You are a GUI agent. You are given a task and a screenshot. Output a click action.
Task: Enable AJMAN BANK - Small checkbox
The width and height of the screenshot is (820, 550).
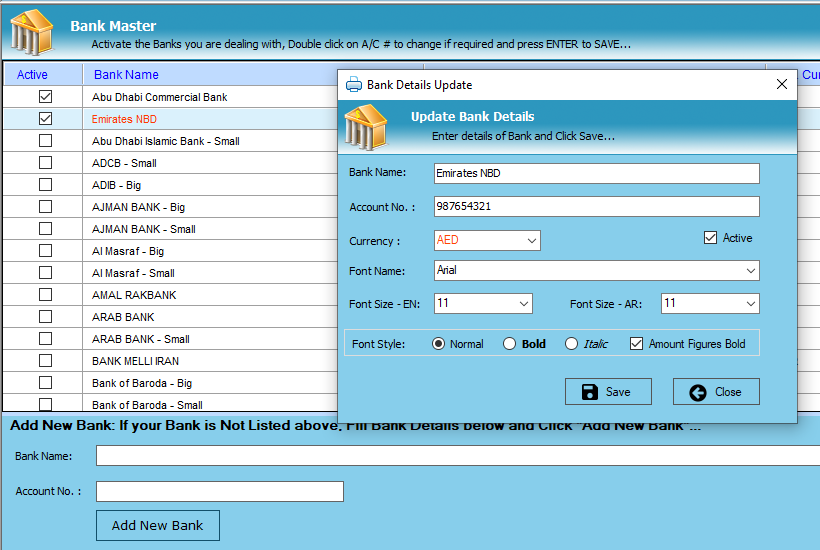[45, 228]
